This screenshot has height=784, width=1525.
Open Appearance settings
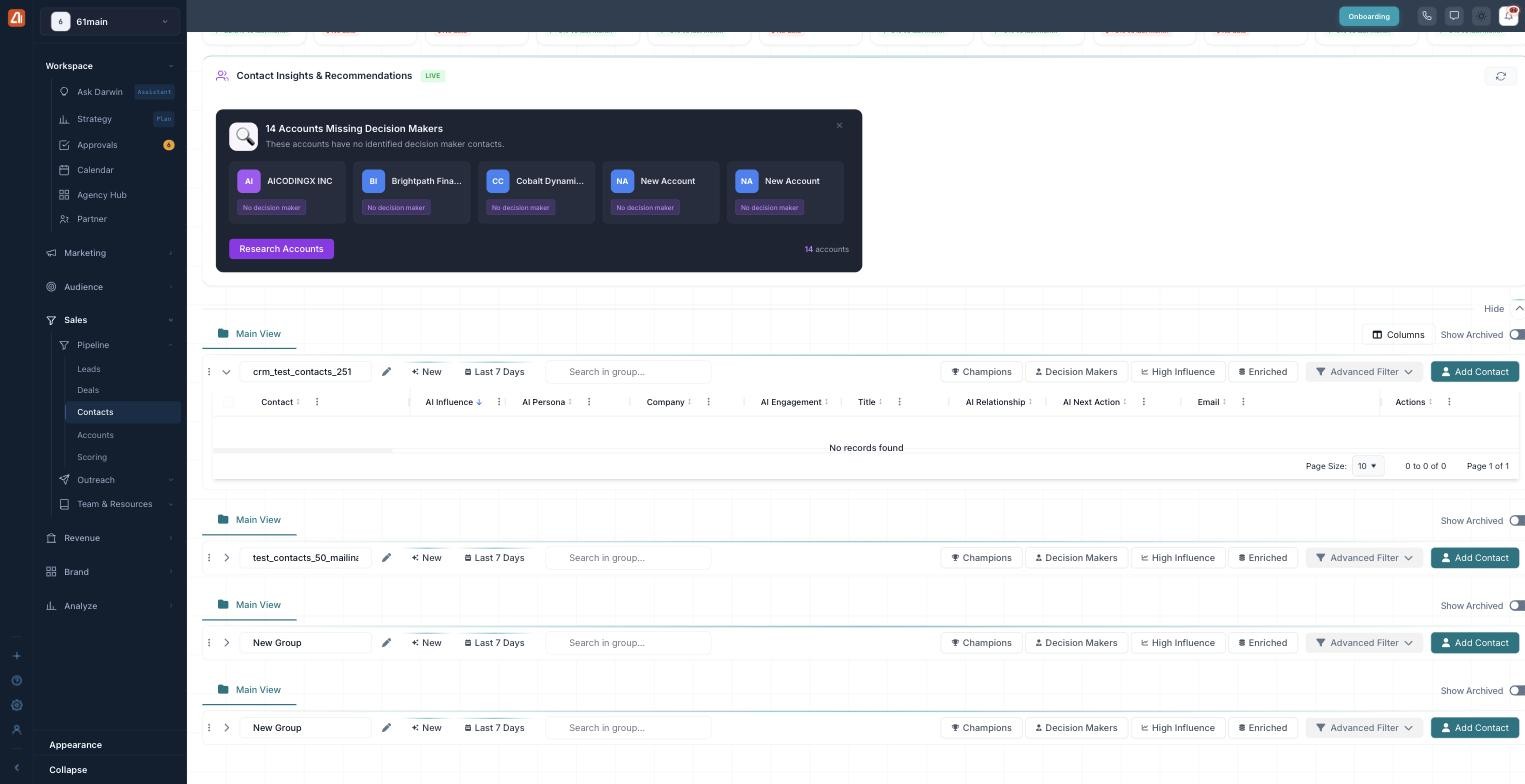point(75,745)
